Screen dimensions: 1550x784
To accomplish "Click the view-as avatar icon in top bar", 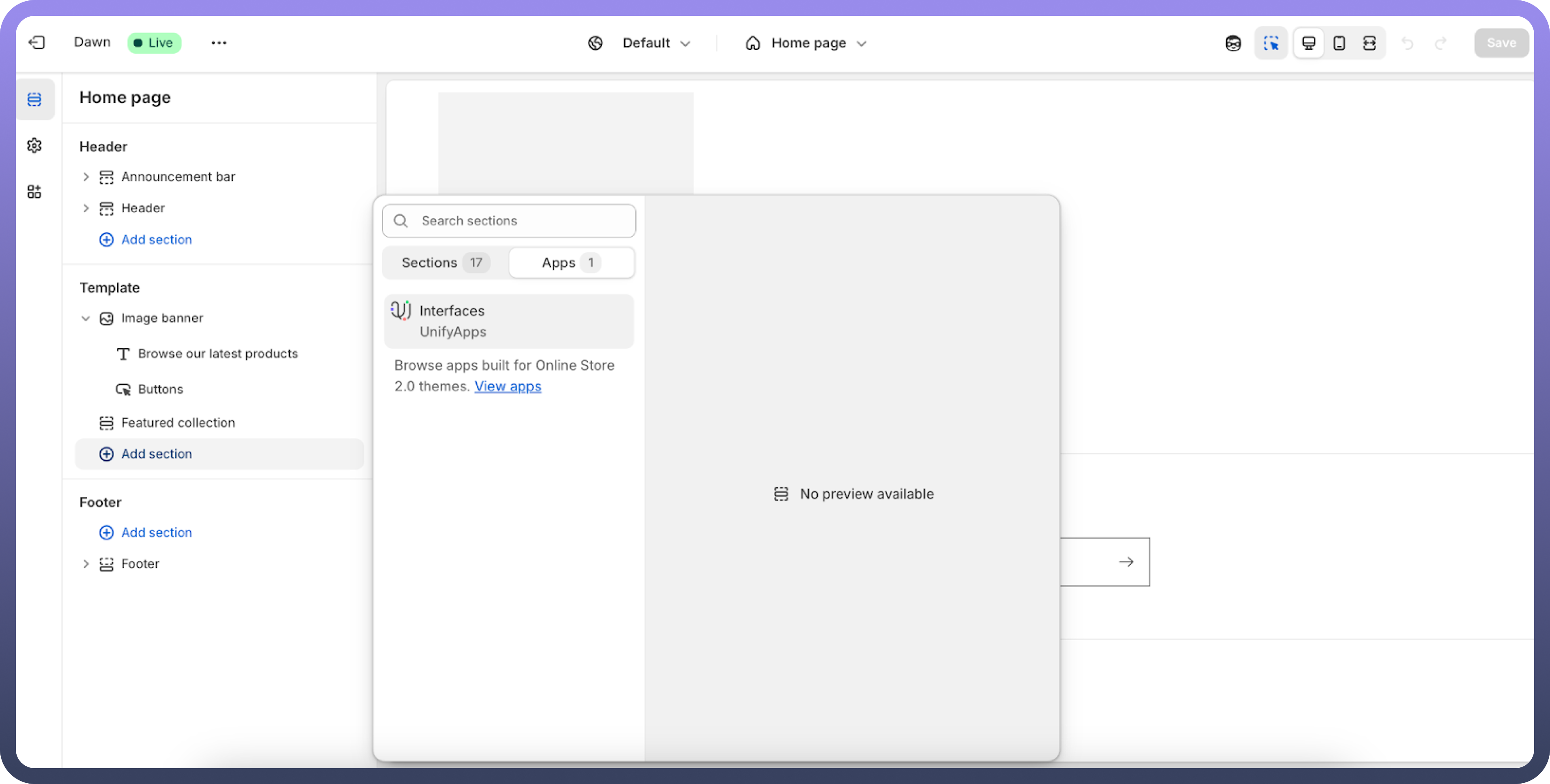I will [1233, 43].
